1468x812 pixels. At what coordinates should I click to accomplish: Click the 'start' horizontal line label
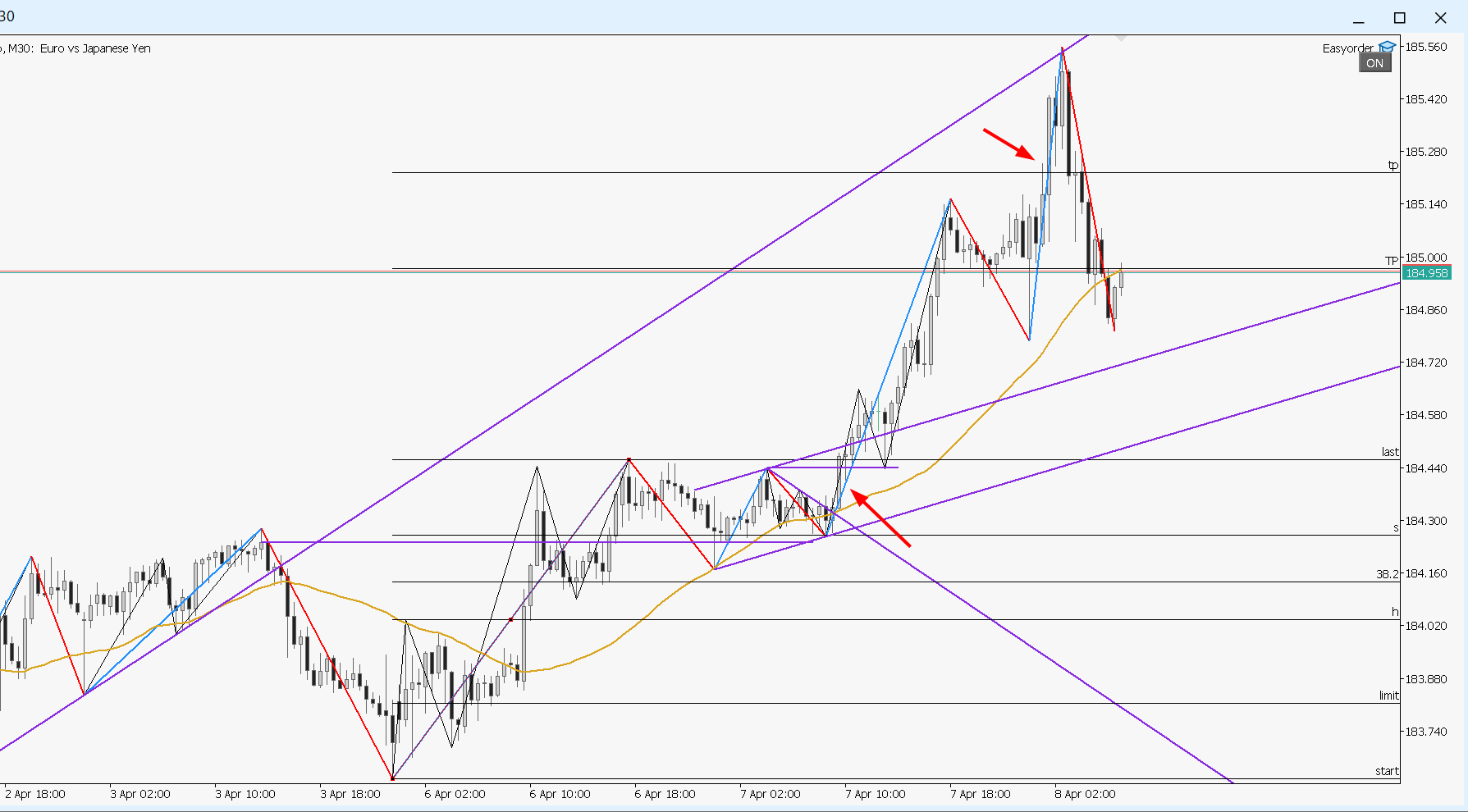point(1387,771)
